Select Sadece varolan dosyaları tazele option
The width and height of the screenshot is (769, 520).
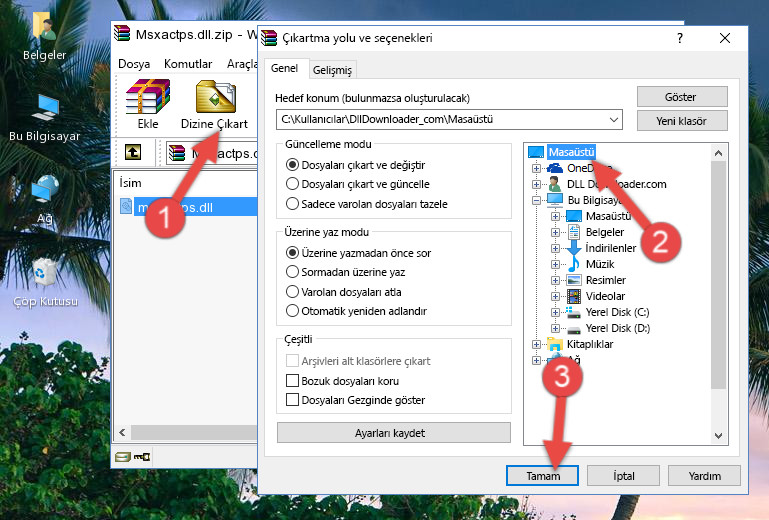pyautogui.click(x=292, y=204)
